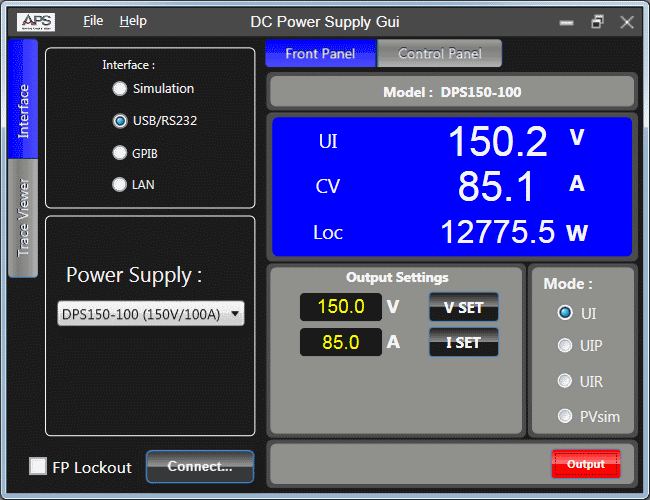Open the Trace Viewer side tab
The width and height of the screenshot is (650, 500).
pos(24,217)
